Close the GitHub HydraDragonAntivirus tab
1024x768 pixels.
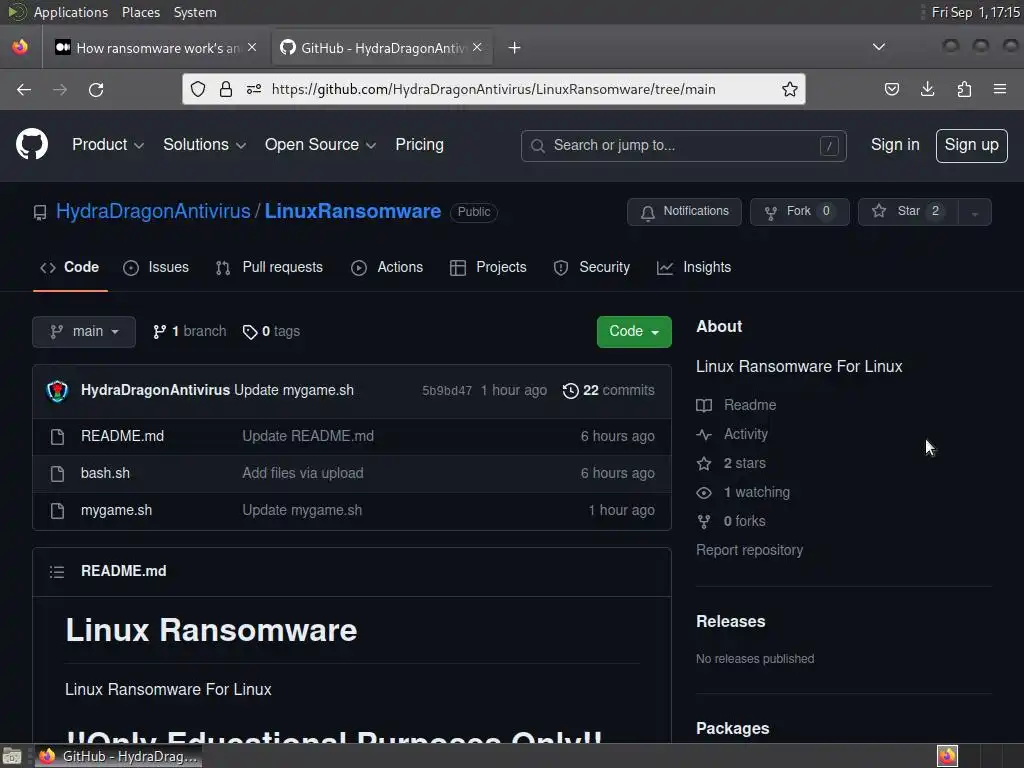tap(477, 47)
